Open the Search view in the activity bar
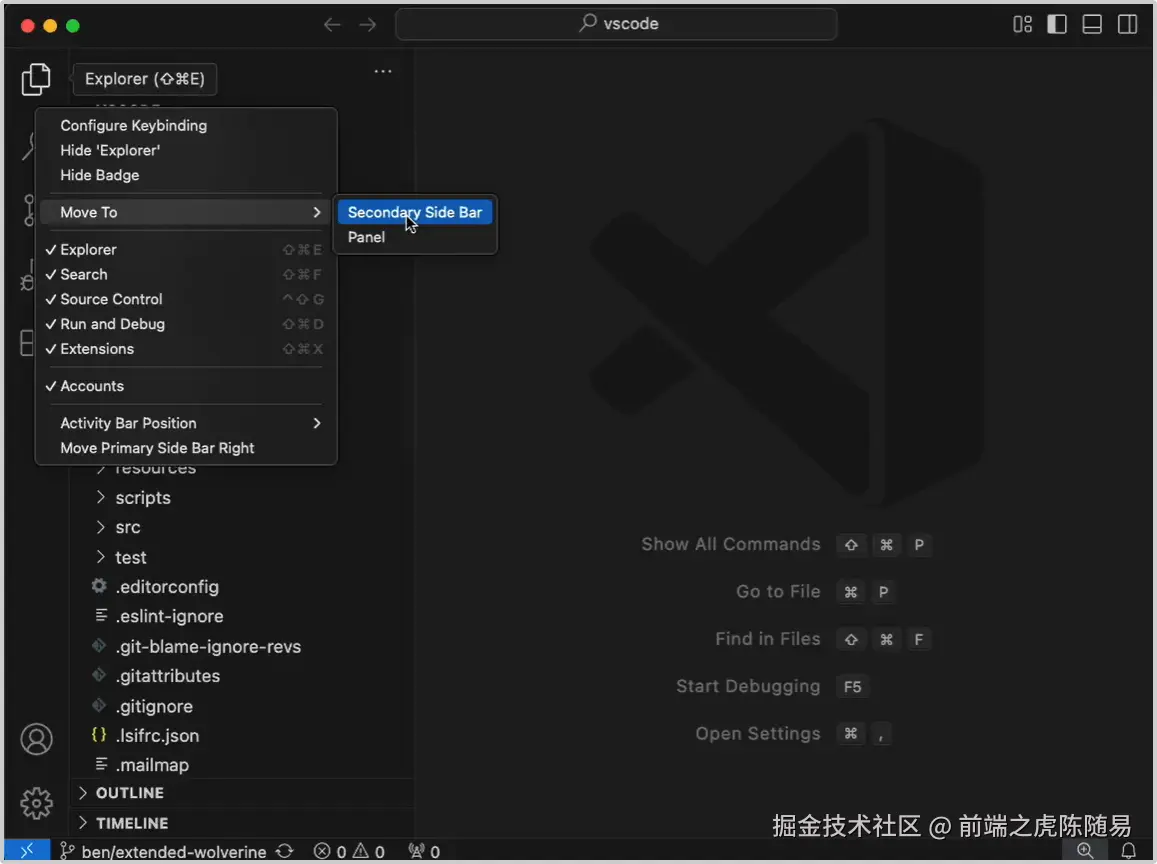The height and width of the screenshot is (864, 1157). tap(36, 145)
